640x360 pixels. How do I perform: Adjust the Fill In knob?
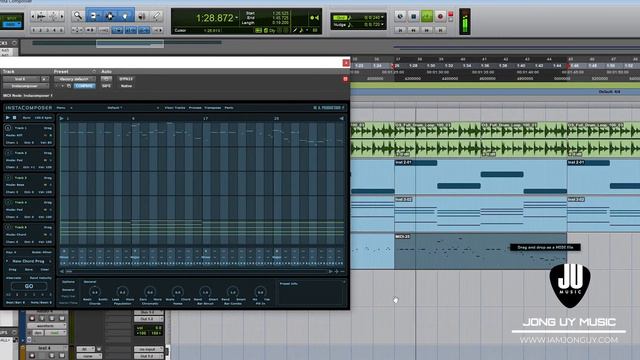pos(260,292)
